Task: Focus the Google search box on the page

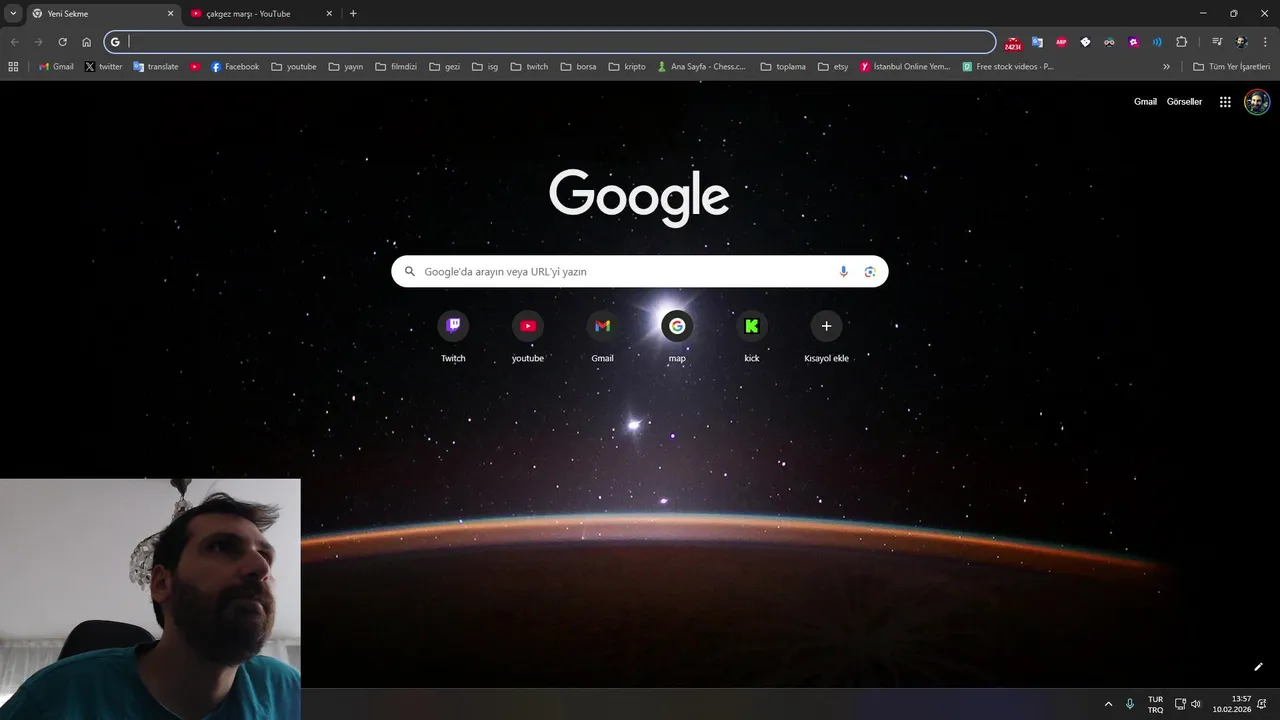Action: (640, 271)
